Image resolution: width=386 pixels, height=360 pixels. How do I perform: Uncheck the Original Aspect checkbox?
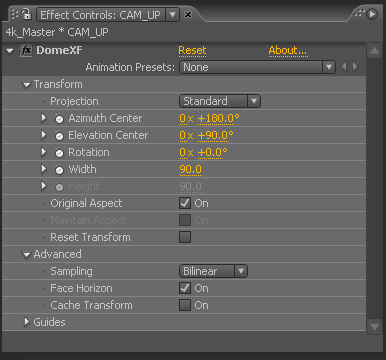[x=185, y=203]
